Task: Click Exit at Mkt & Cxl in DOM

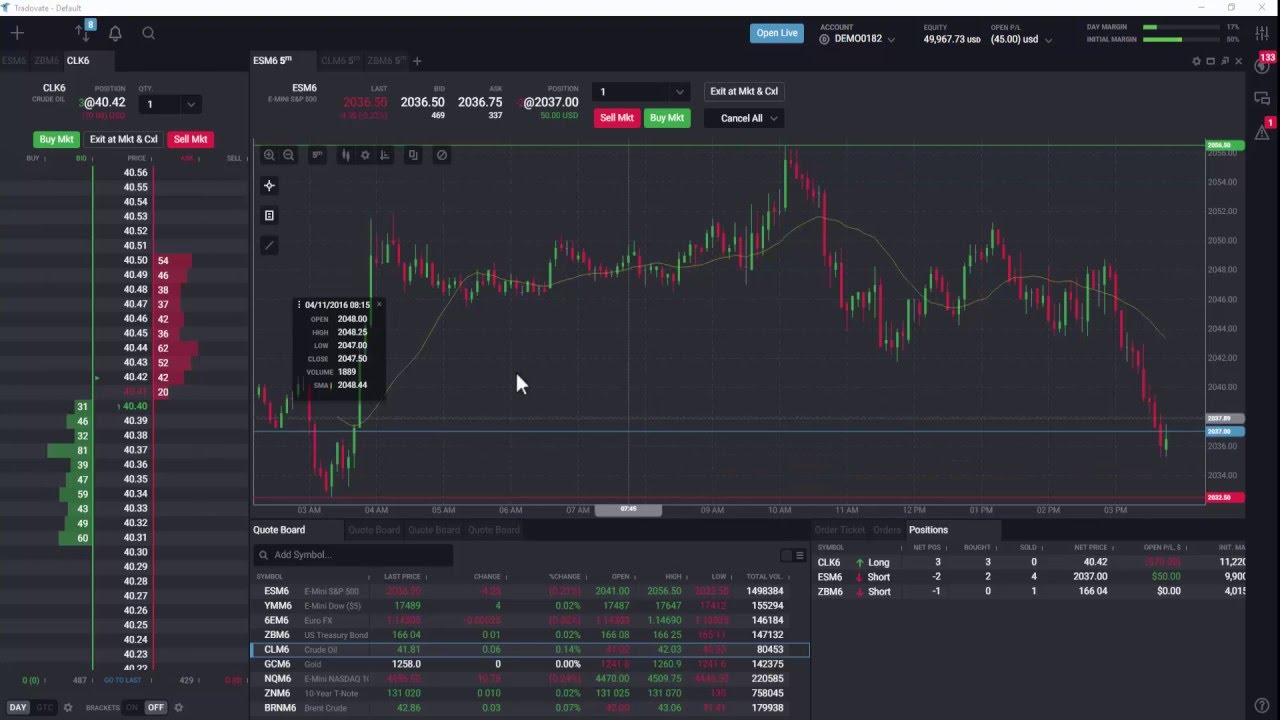Action: [x=124, y=140]
